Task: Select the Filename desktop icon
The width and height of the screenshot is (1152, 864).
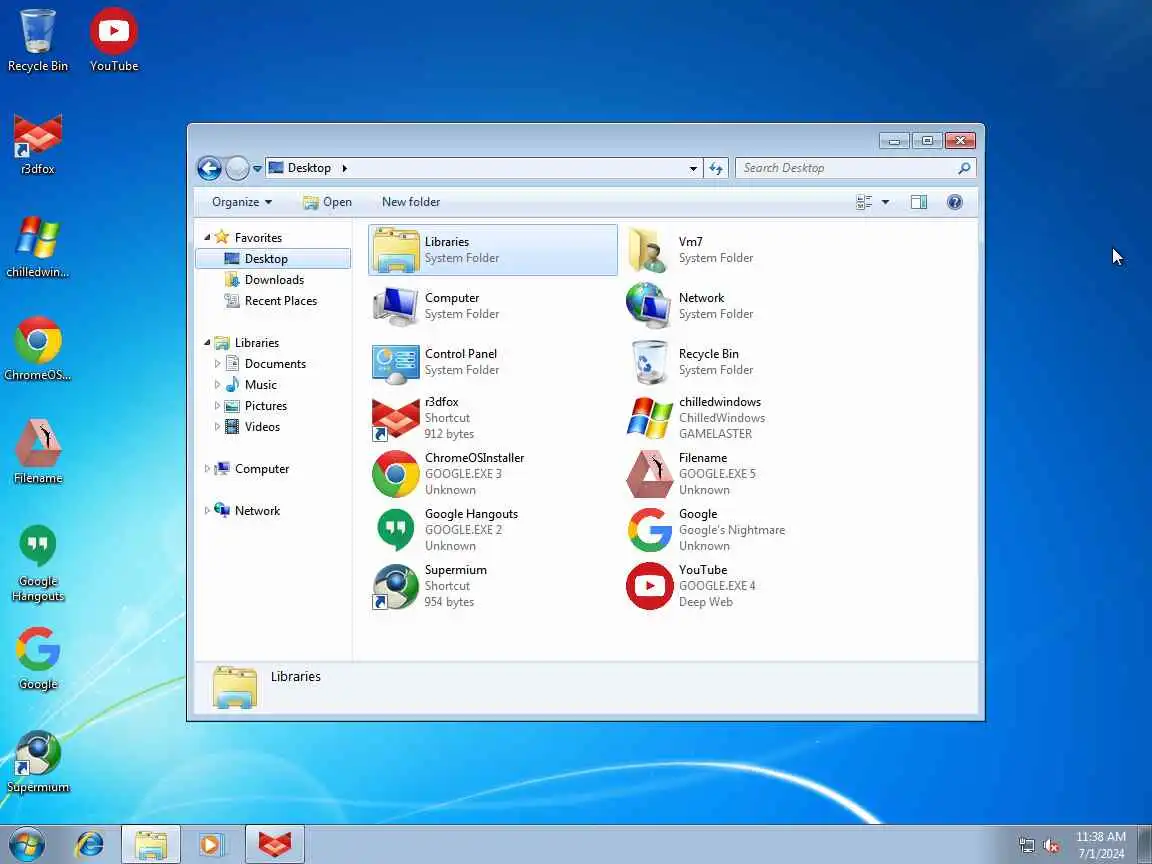Action: coord(37,453)
